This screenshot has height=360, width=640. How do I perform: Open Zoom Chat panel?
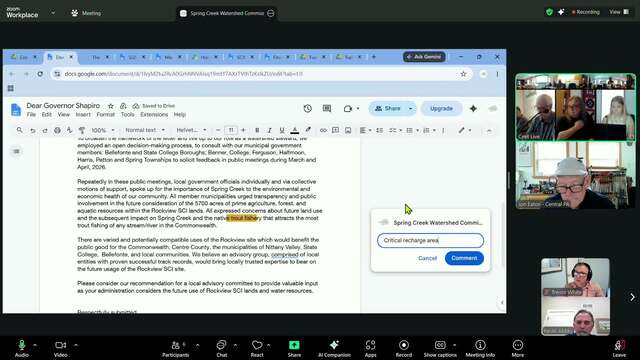222,348
